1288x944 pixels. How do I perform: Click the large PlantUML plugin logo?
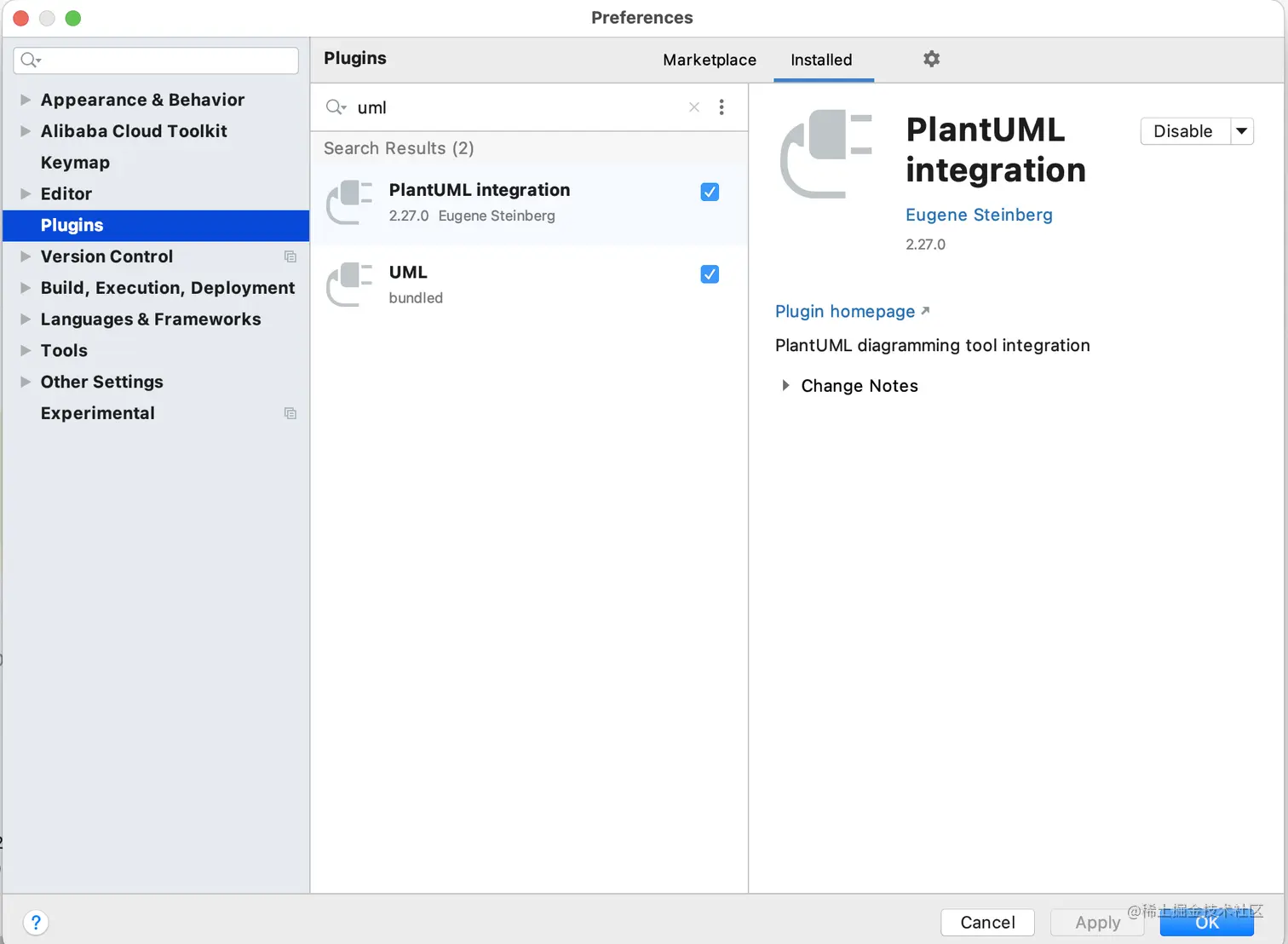(x=826, y=154)
